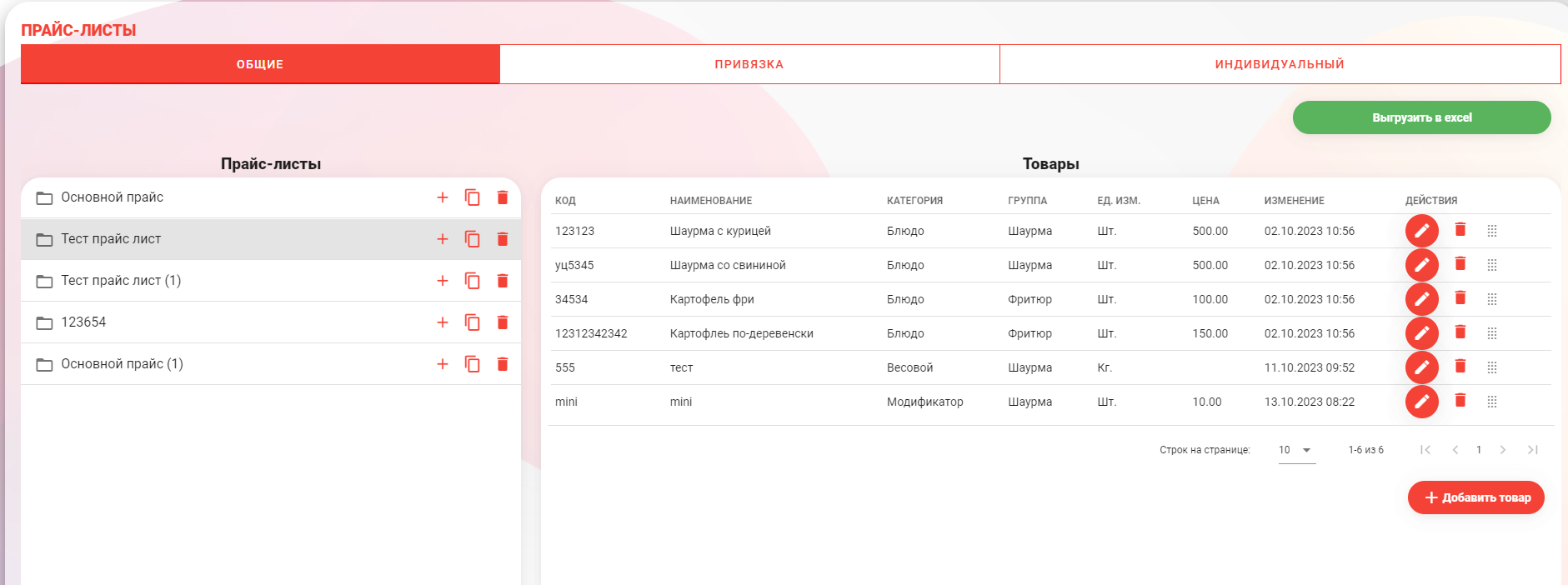Delete the Картофлеь по-деревенски product
The image size is (1568, 585).
[x=1460, y=332]
